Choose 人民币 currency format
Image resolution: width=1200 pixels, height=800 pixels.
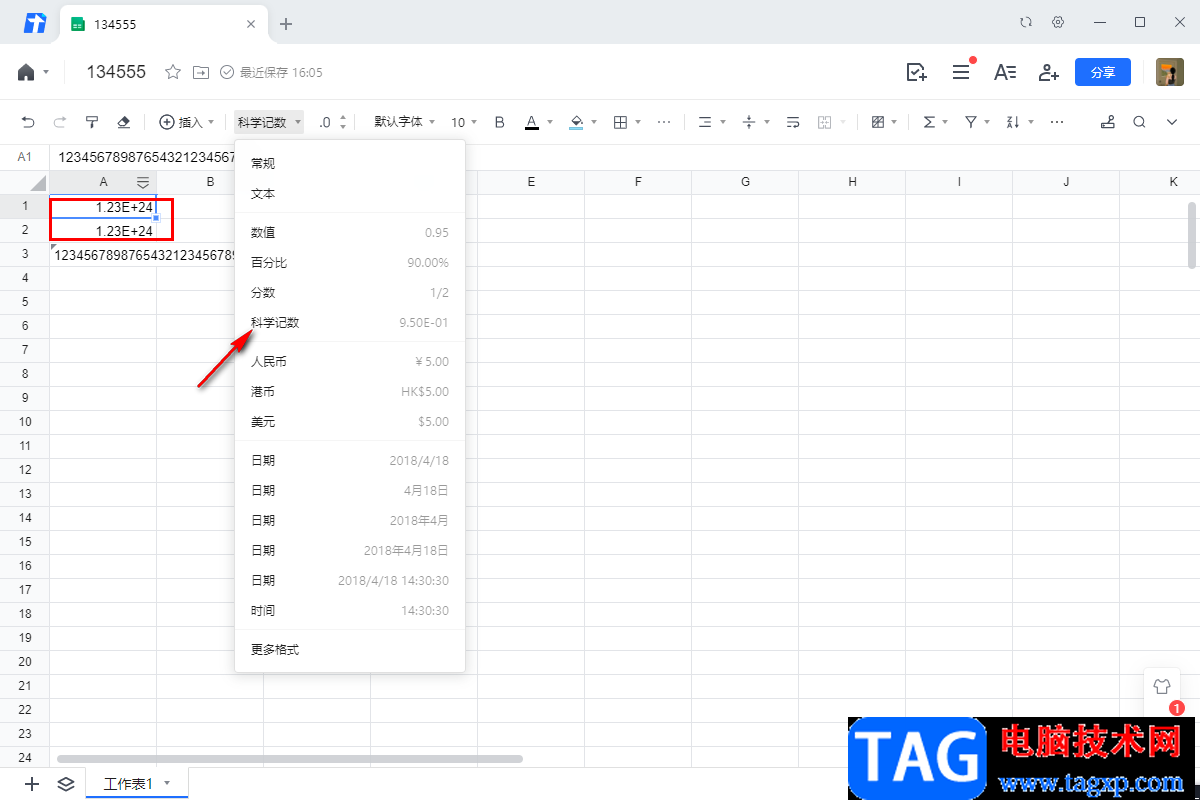[x=350, y=361]
